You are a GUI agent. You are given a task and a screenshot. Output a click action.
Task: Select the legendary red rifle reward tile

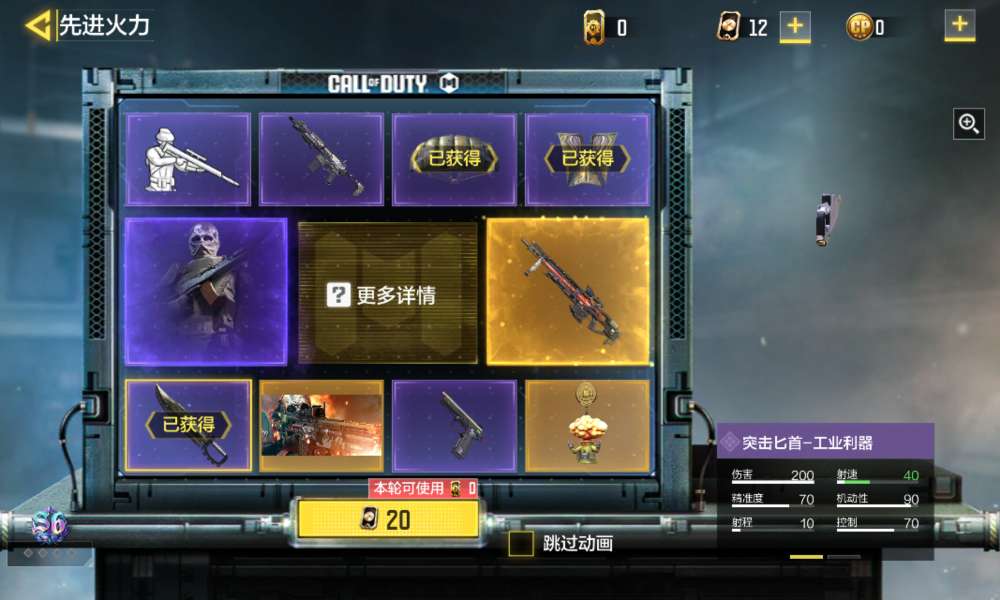pyautogui.click(x=568, y=291)
